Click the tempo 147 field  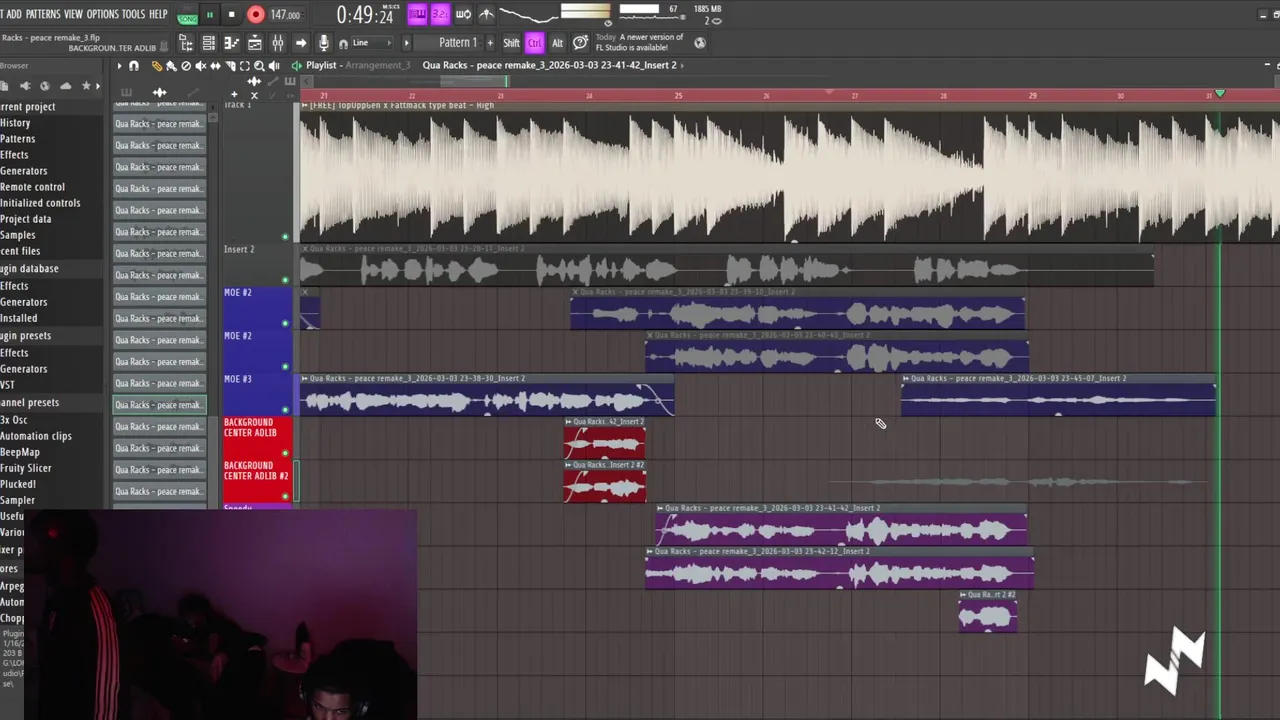click(287, 15)
